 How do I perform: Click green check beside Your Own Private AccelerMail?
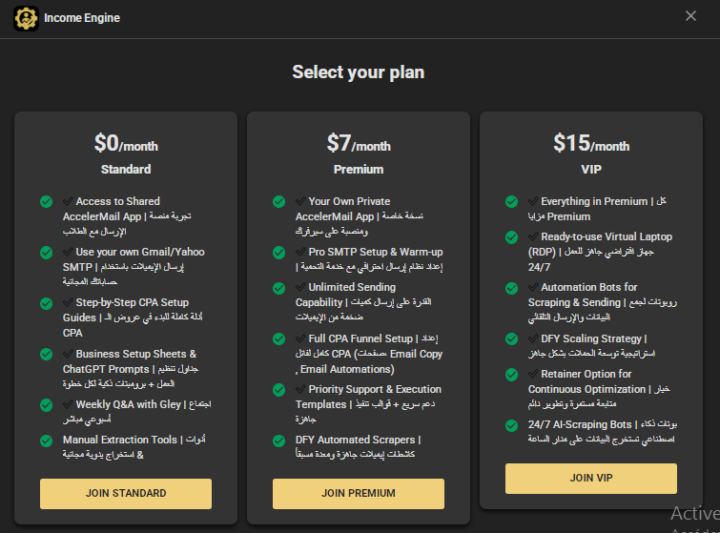tap(279, 202)
